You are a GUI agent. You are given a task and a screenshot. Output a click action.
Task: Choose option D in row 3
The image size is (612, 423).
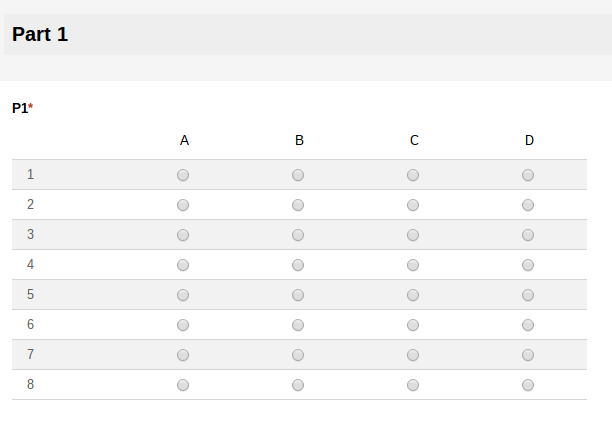(528, 235)
